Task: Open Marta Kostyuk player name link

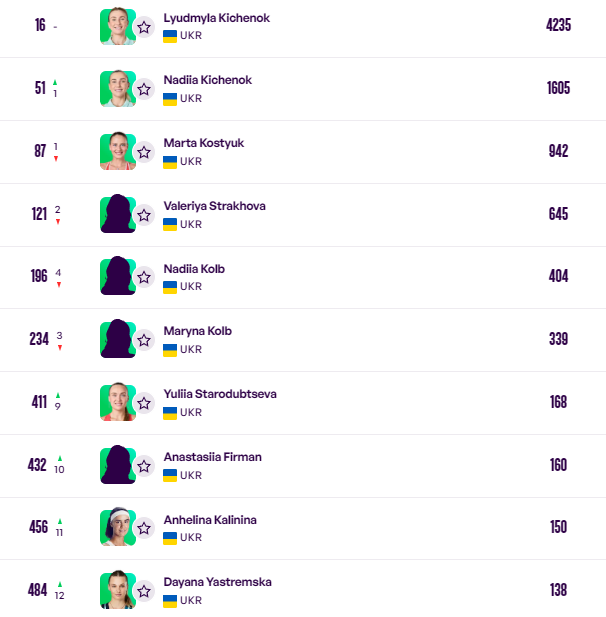Action: (x=203, y=143)
